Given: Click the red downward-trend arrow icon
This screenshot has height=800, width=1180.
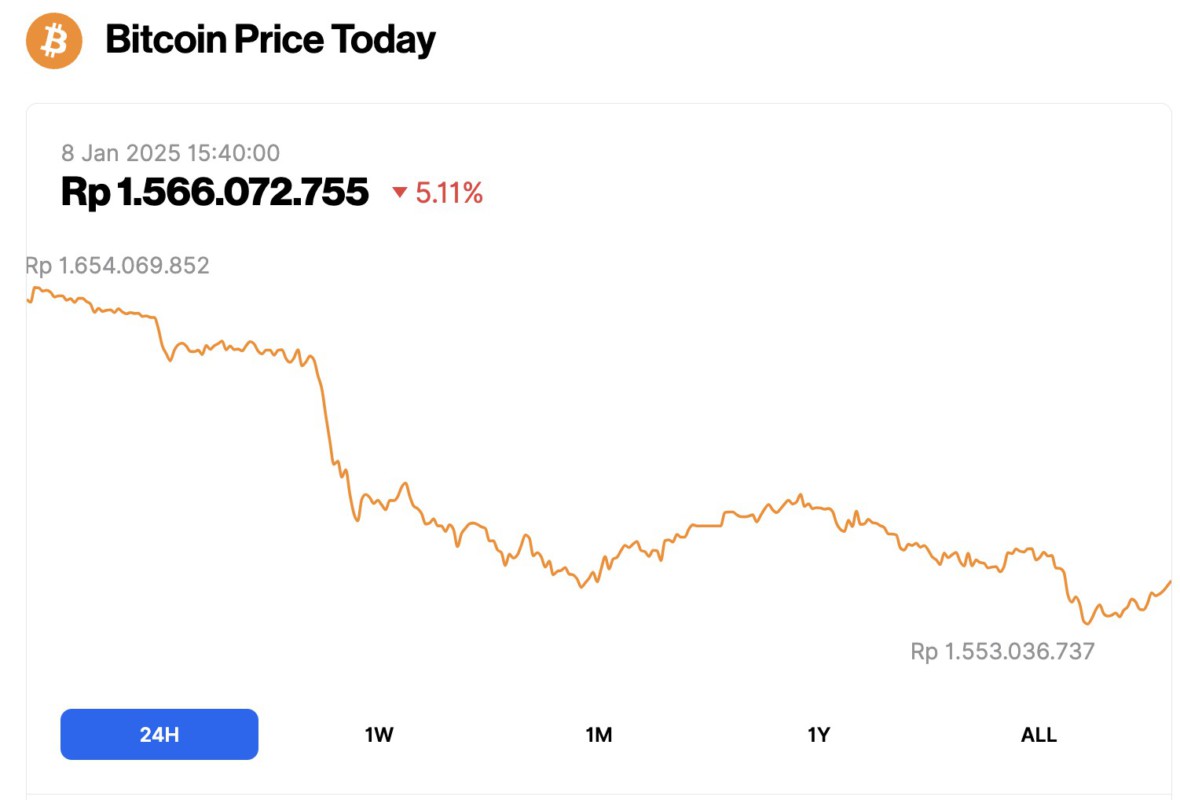Looking at the screenshot, I should click(x=400, y=192).
